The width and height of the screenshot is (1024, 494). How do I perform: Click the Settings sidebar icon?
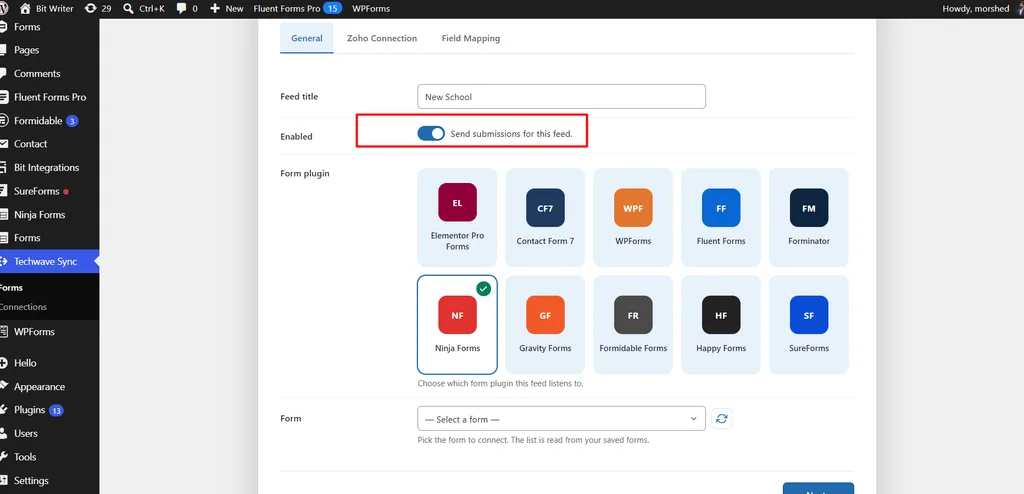click(x=3, y=480)
